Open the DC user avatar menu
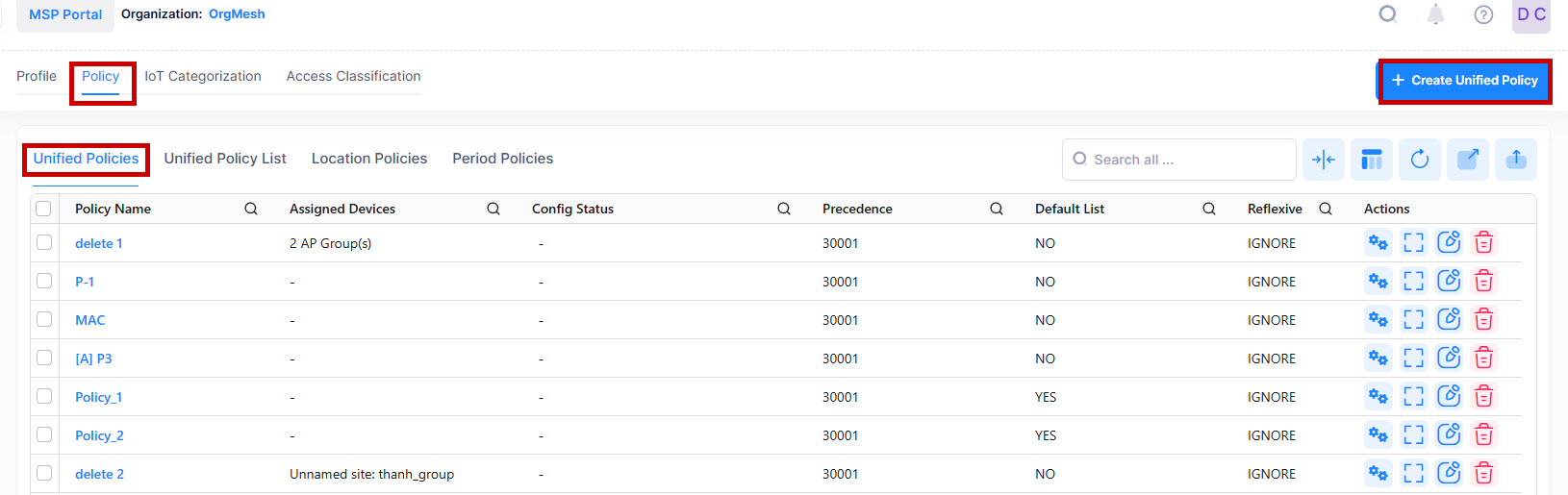 1530,15
